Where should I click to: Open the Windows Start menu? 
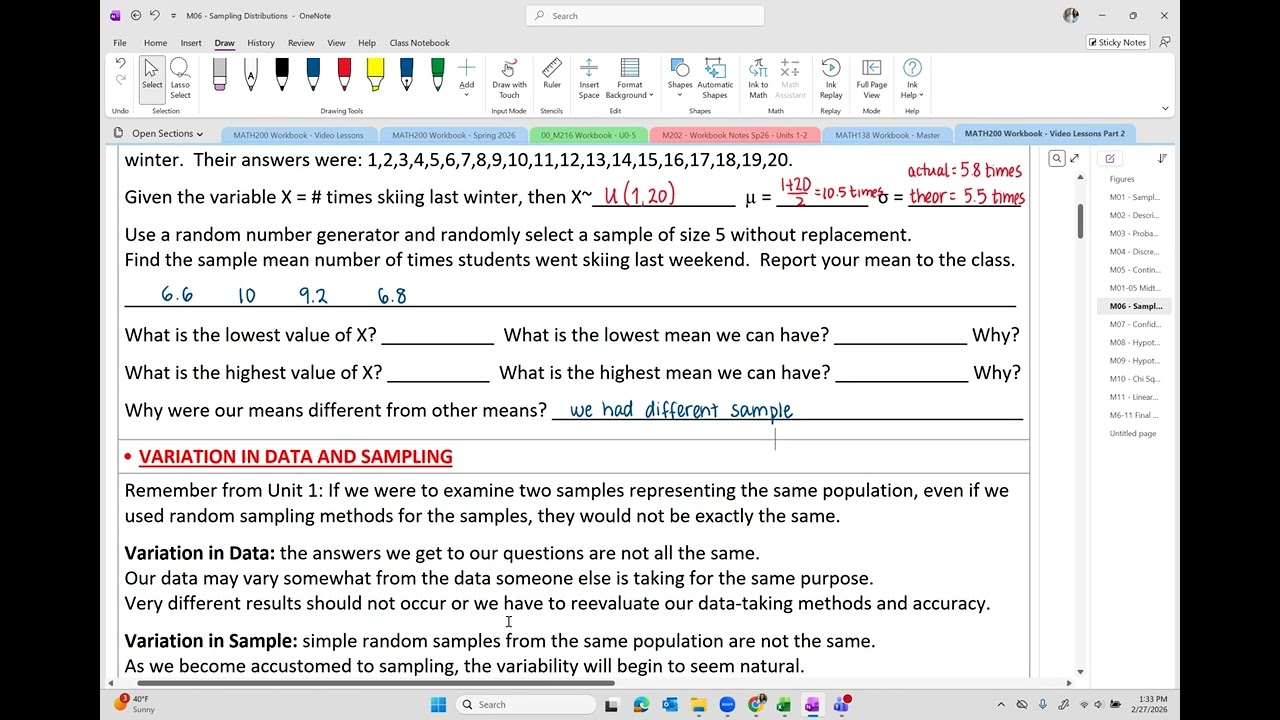click(x=438, y=705)
